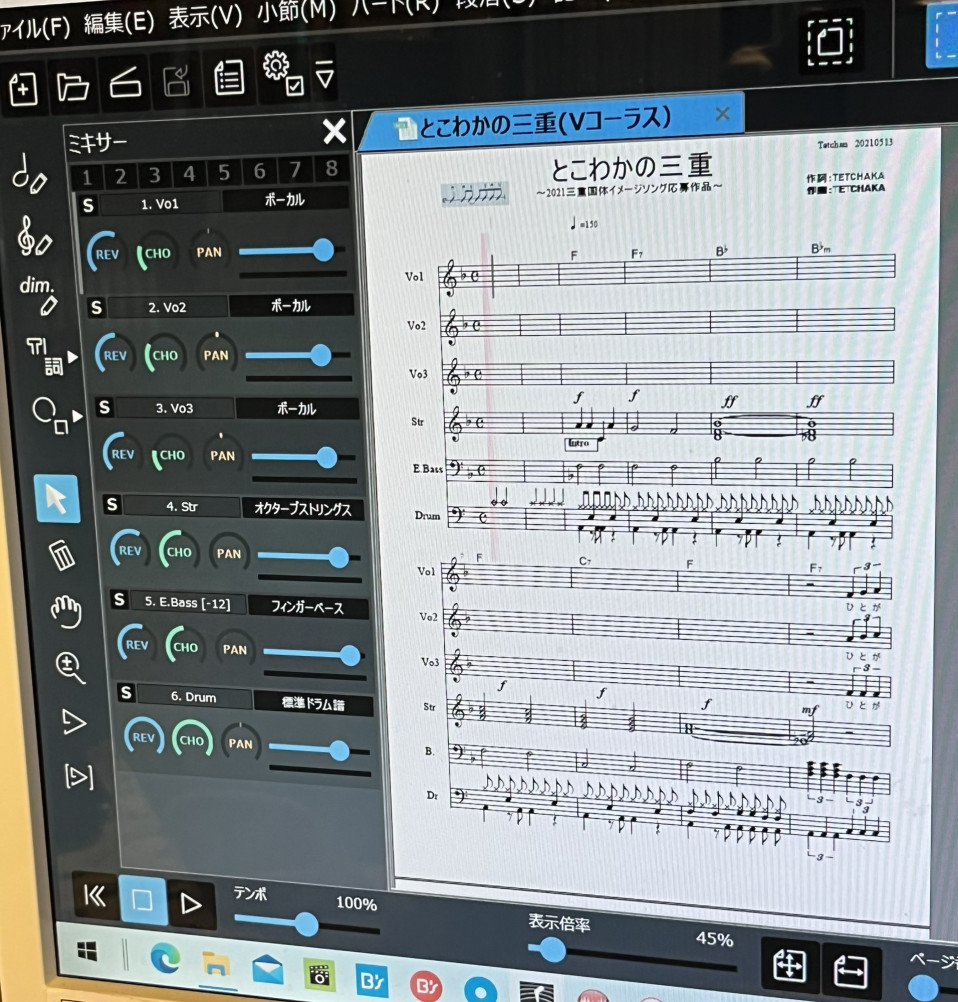Viewport: 958px width, 1002px height.
Task: Click the fit page width icon
Action: pyautogui.click(x=849, y=969)
